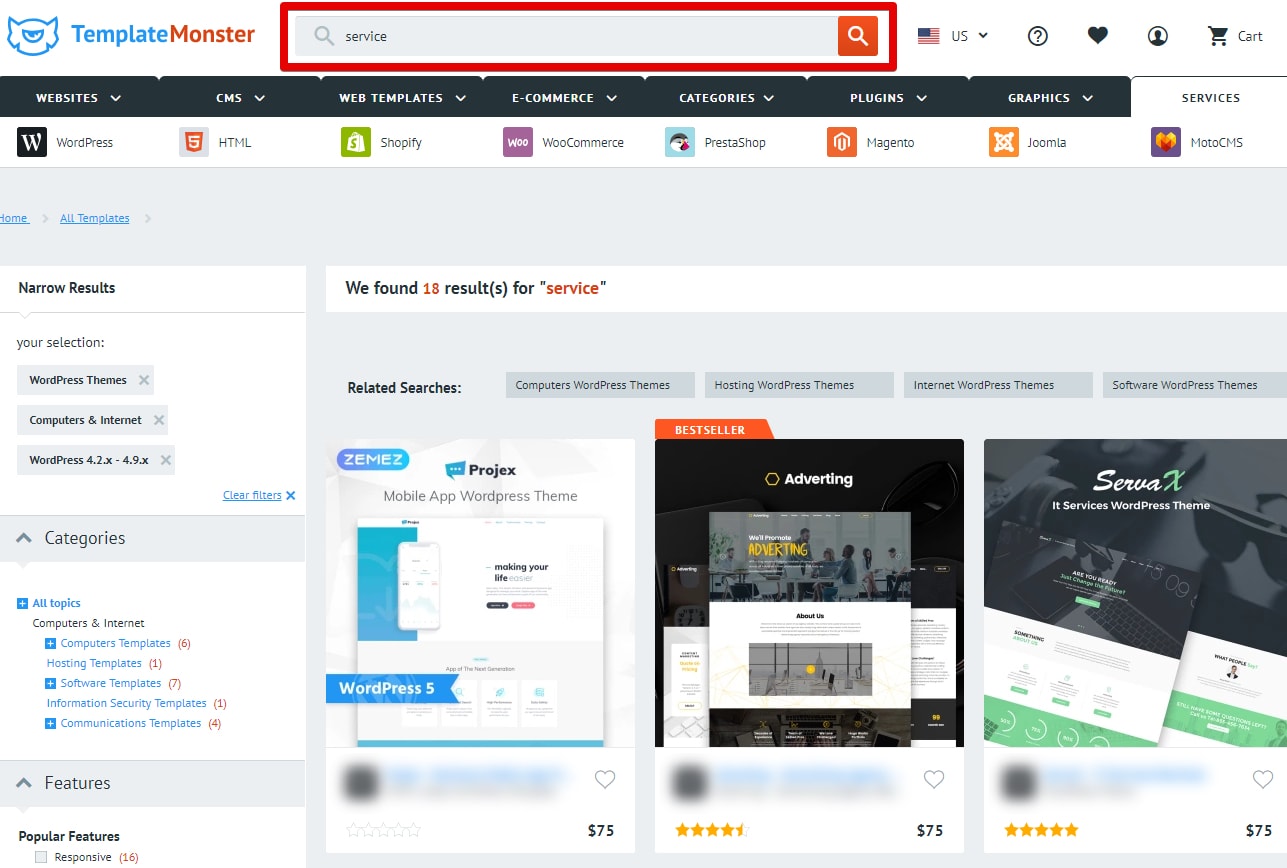Image resolution: width=1287 pixels, height=868 pixels.
Task: Expand Communications Templates plus icon
Action: pyautogui.click(x=51, y=723)
